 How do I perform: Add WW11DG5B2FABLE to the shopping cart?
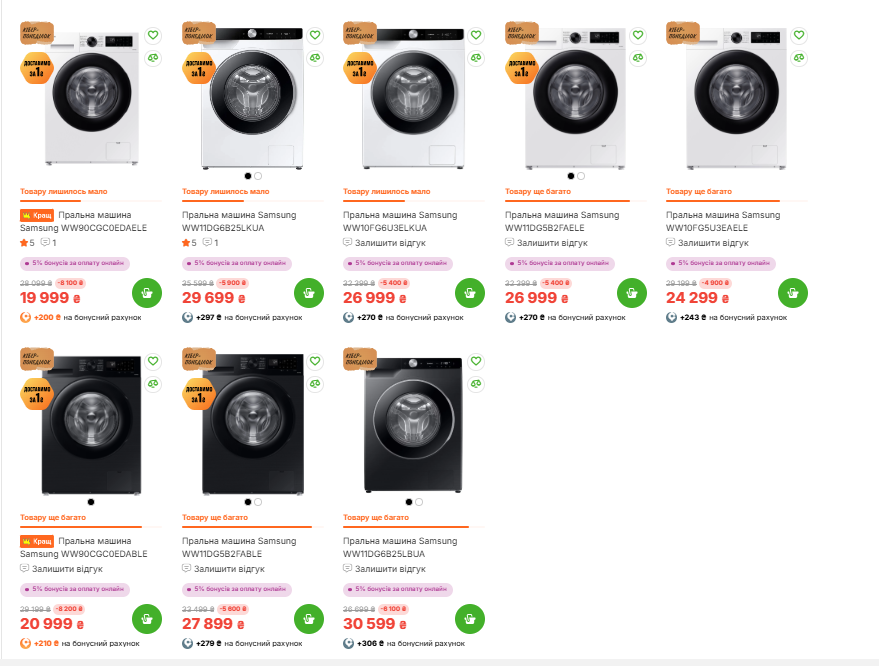click(308, 620)
